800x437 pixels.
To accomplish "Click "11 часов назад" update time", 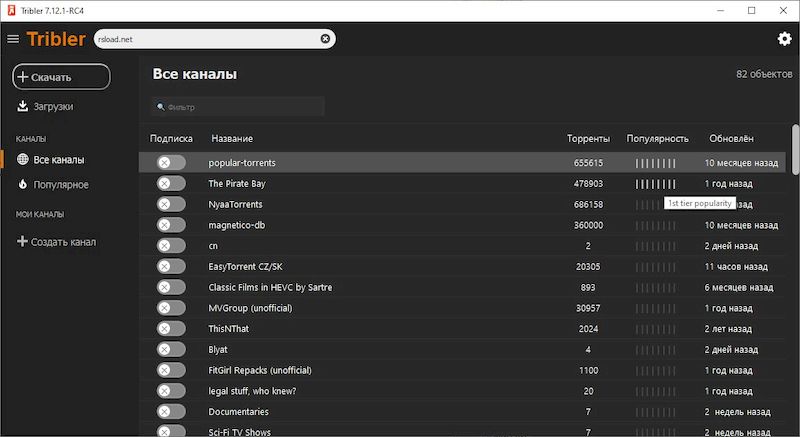I will (x=736, y=267).
